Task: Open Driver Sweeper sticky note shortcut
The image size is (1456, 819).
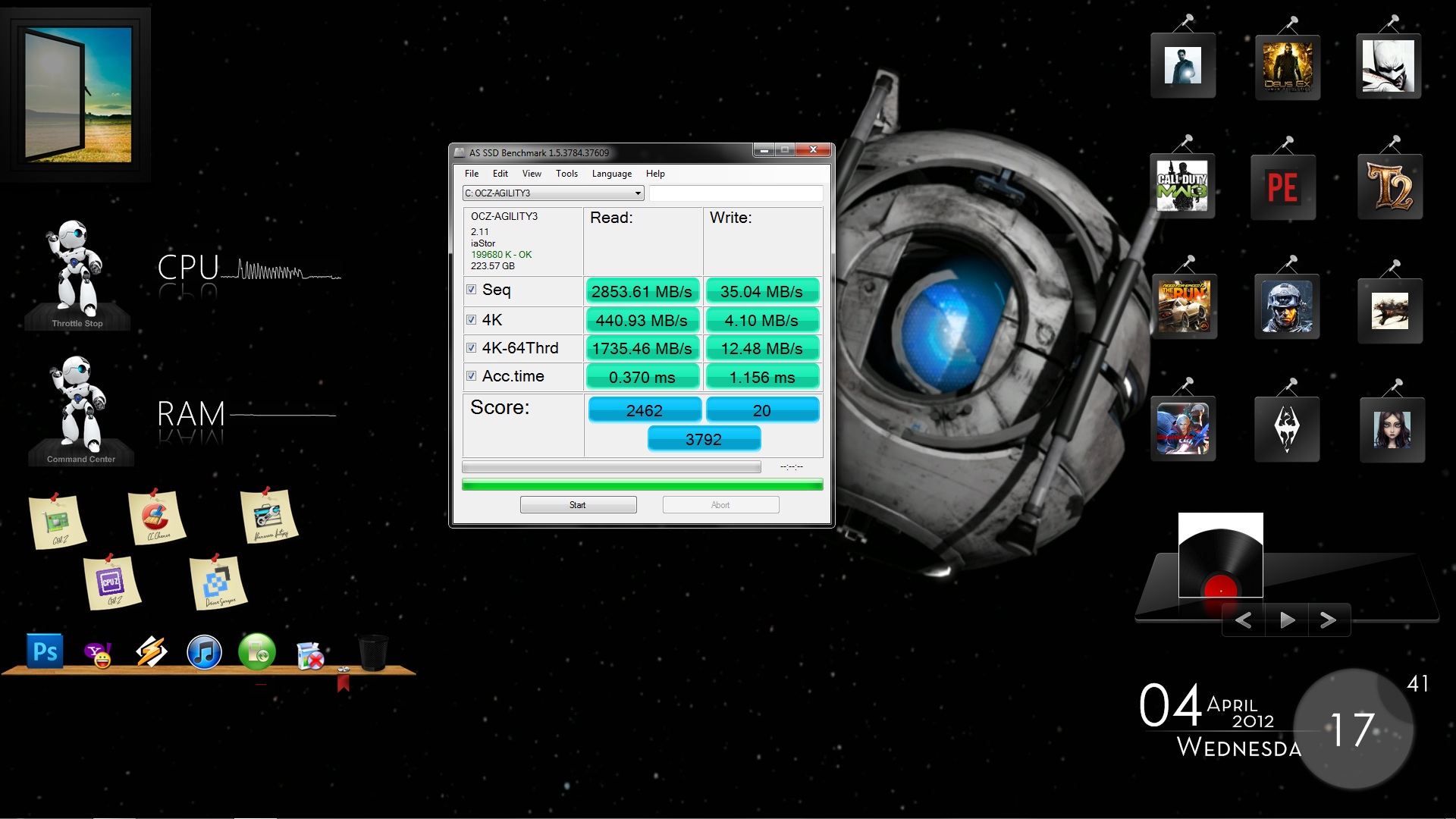Action: point(218,582)
